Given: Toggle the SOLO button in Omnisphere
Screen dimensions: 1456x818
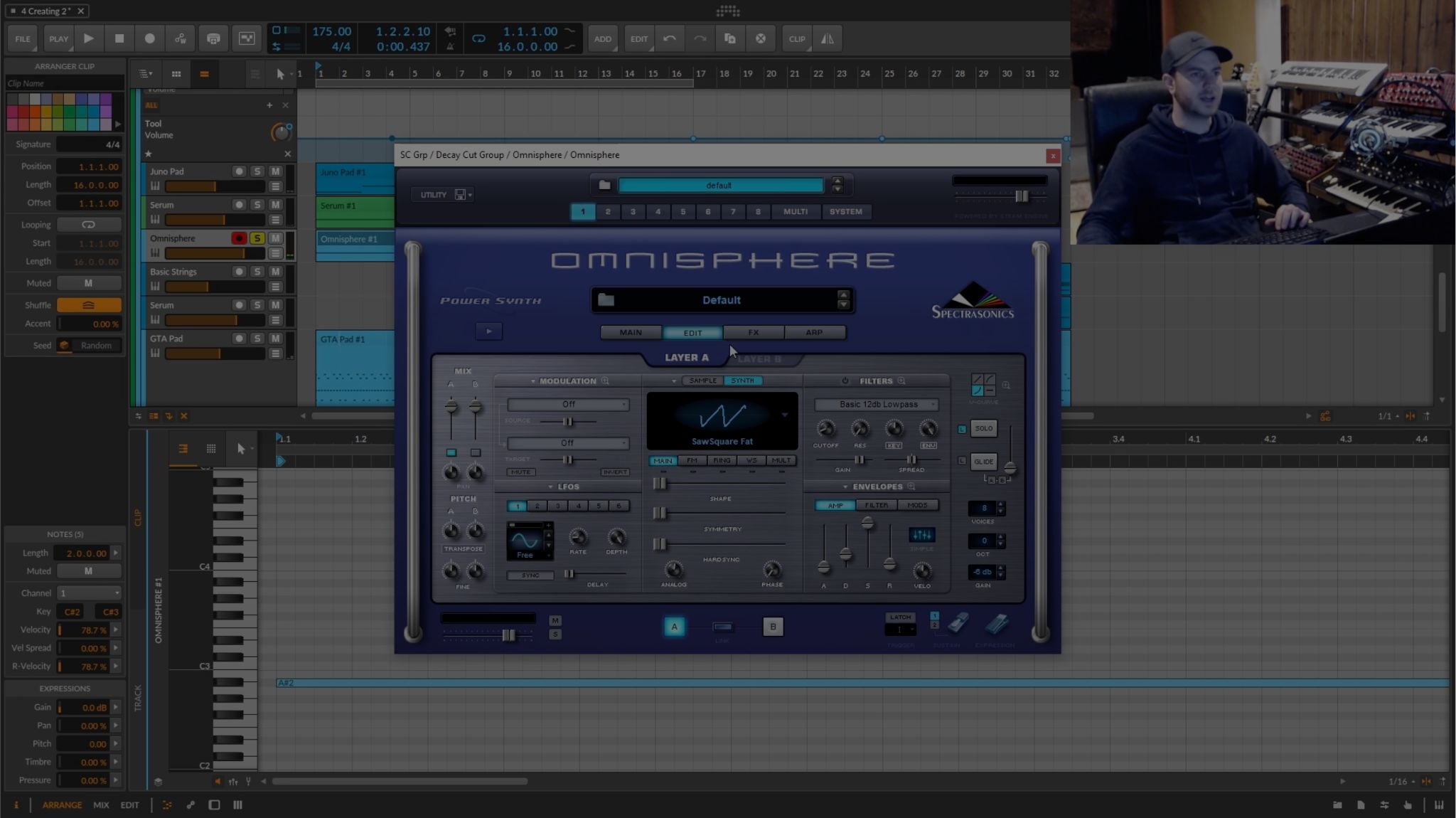Looking at the screenshot, I should (x=983, y=428).
